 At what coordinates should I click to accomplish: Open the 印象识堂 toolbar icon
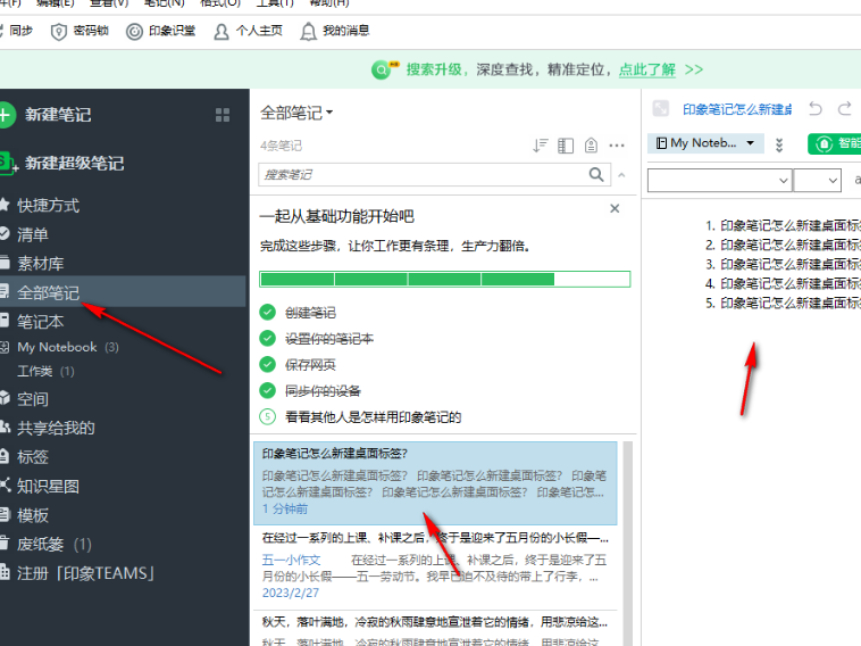click(134, 32)
